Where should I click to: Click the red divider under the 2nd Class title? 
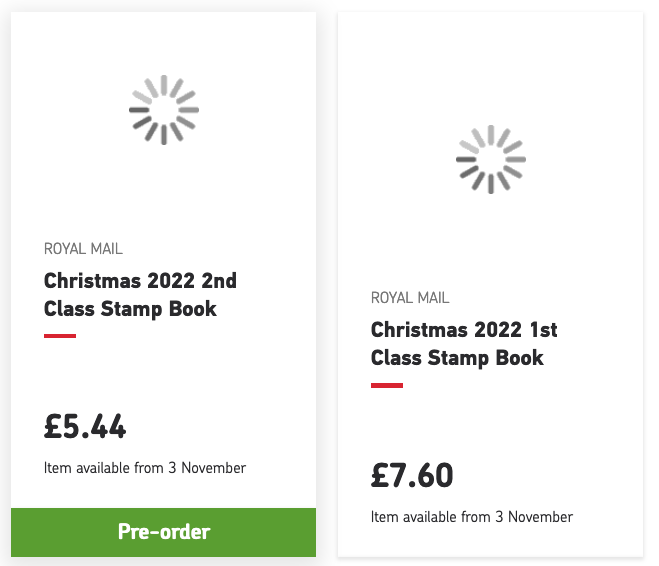pos(60,336)
